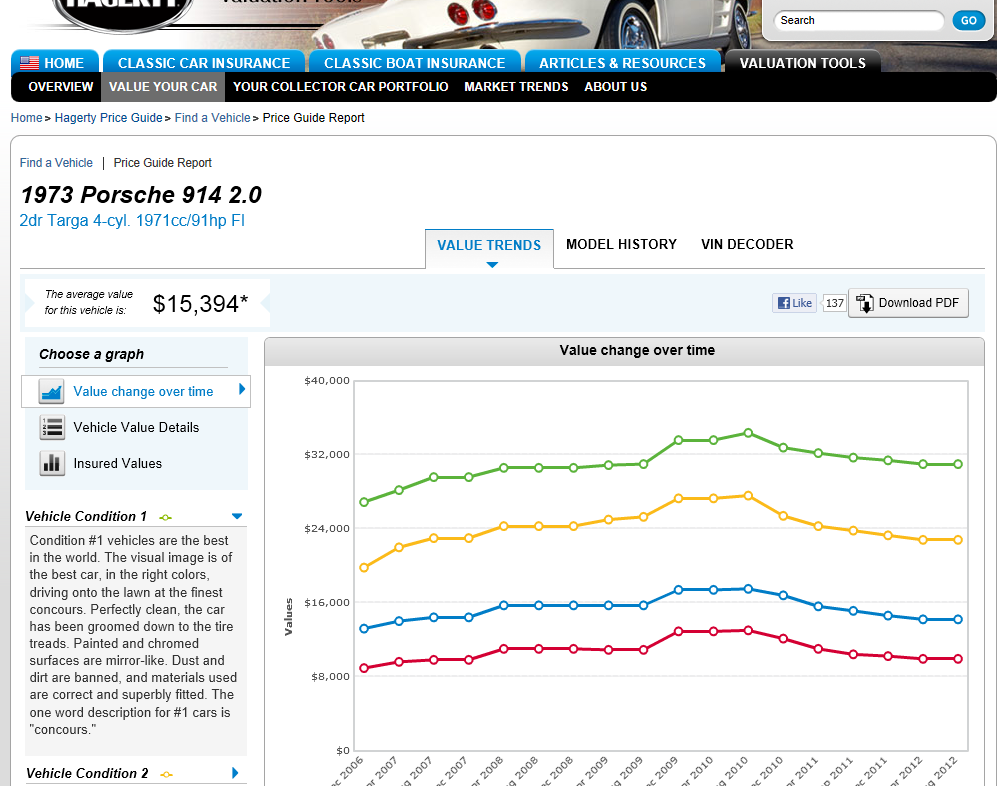Click arrow next to Value change over time
Screen dimensions: 997x786
click(x=242, y=390)
